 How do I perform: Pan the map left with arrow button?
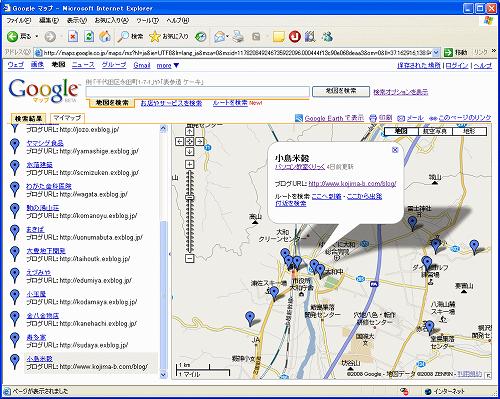tap(180, 142)
